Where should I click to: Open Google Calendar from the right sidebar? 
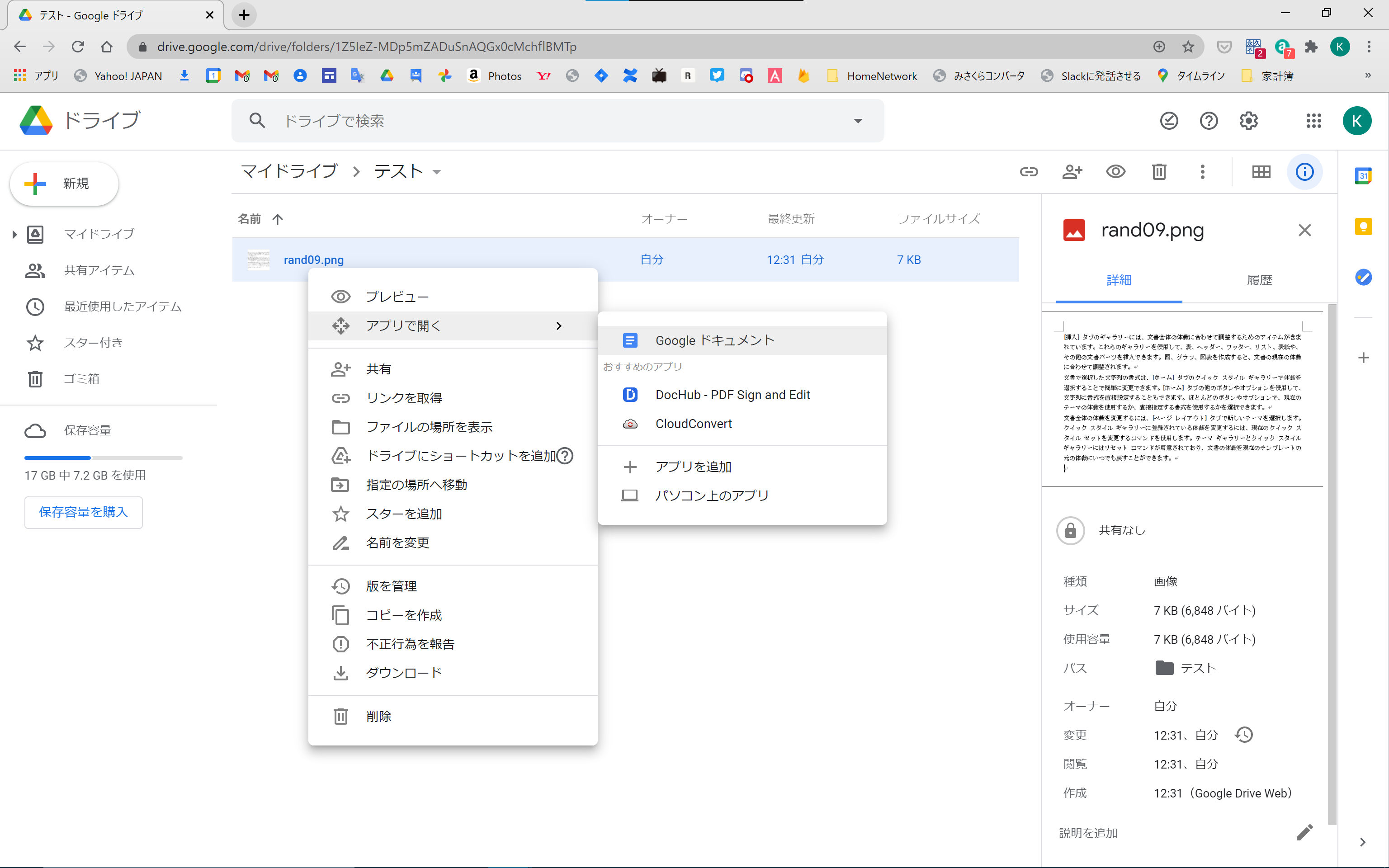(x=1364, y=176)
